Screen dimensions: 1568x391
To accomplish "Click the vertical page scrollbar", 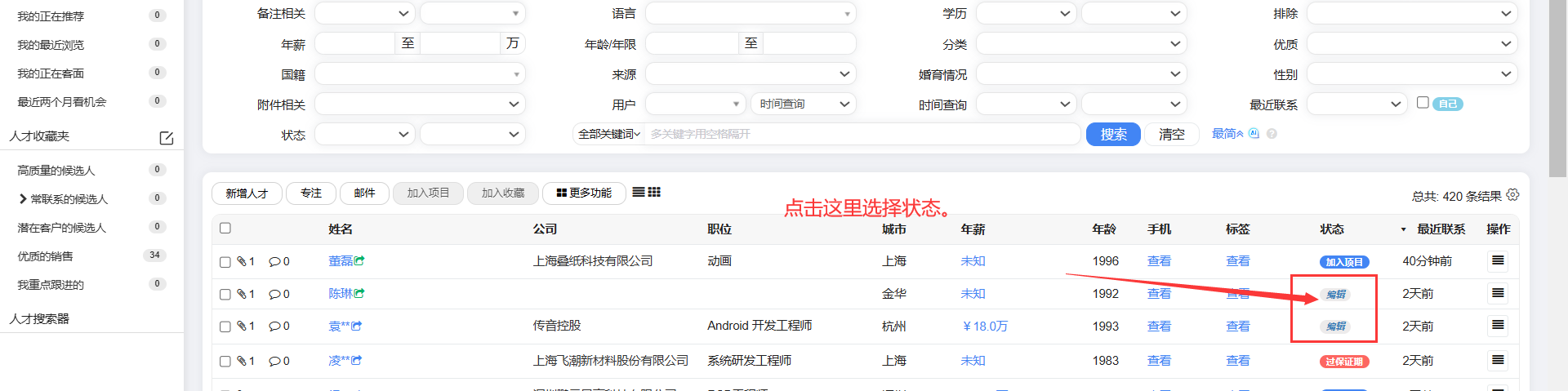I will (x=1557, y=88).
